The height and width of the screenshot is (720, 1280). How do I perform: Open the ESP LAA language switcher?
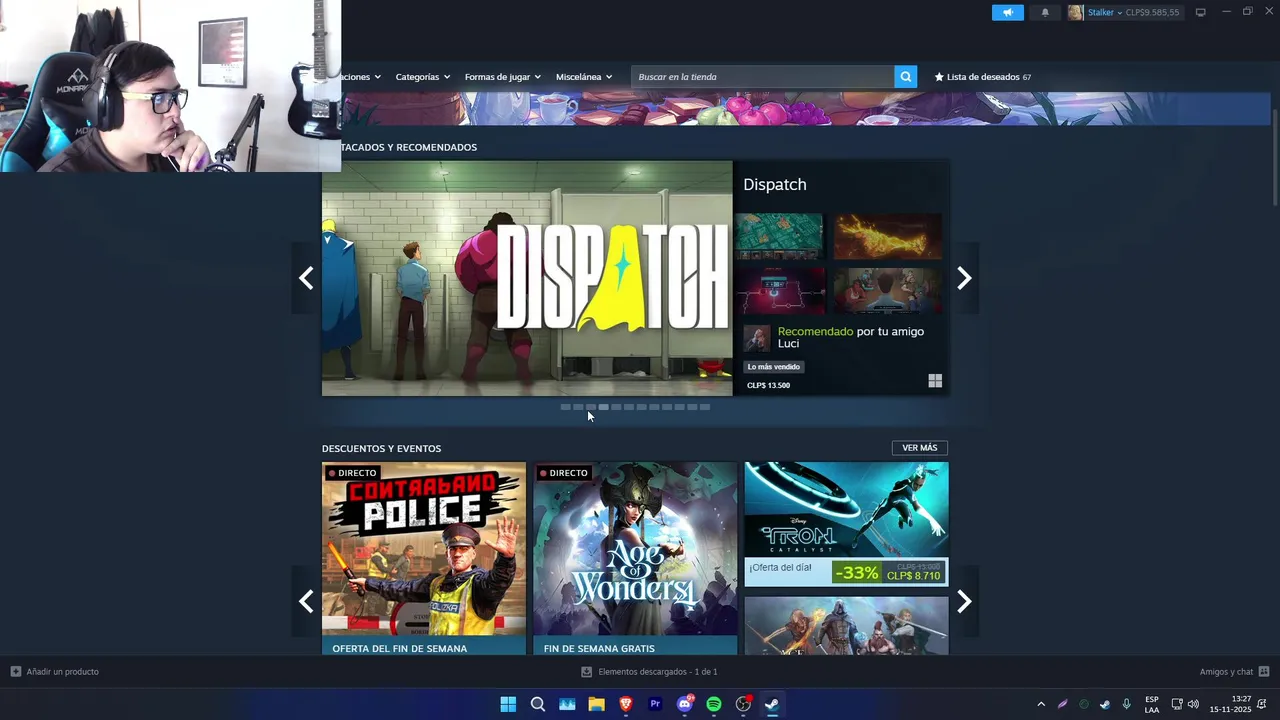click(1152, 704)
